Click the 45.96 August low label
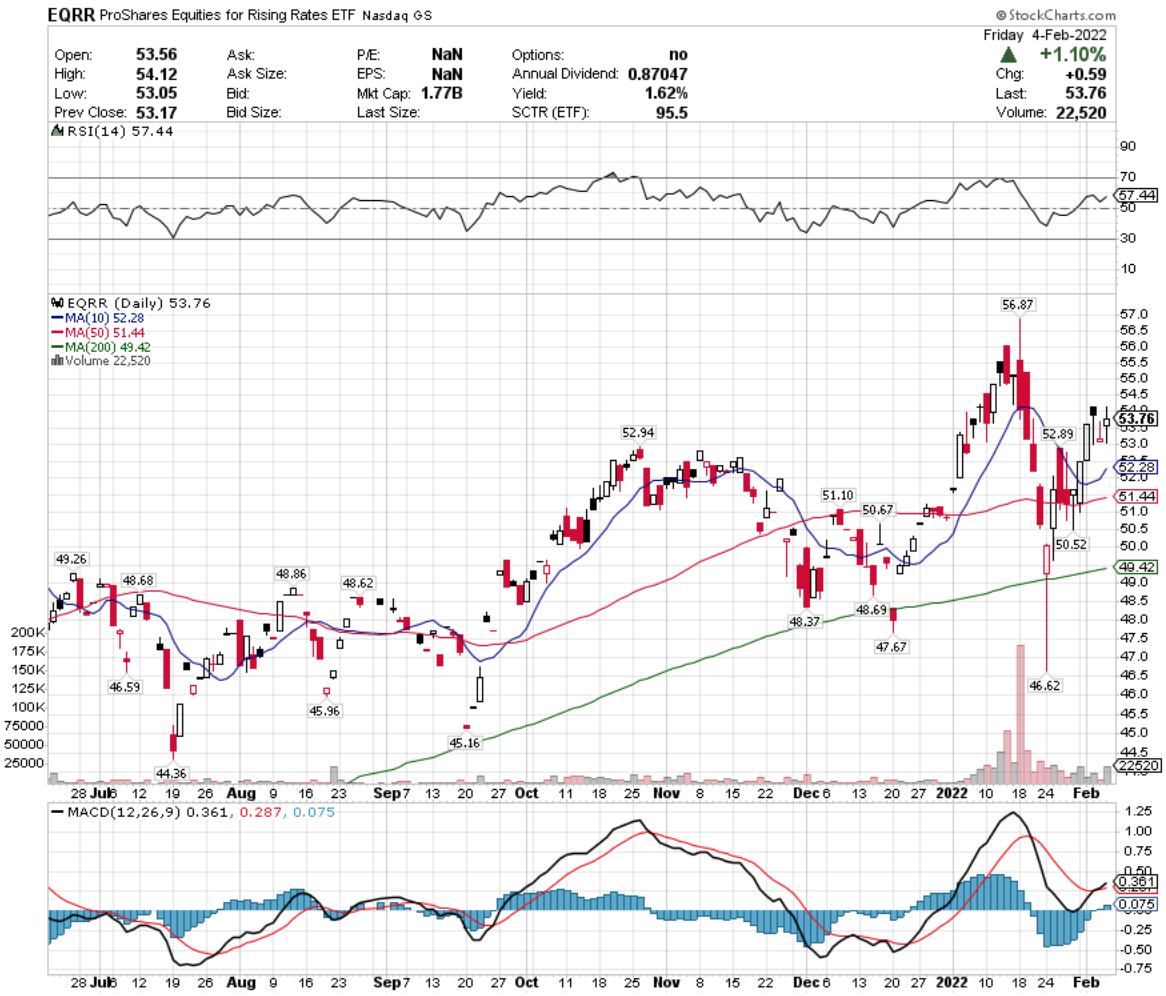 [x=325, y=711]
